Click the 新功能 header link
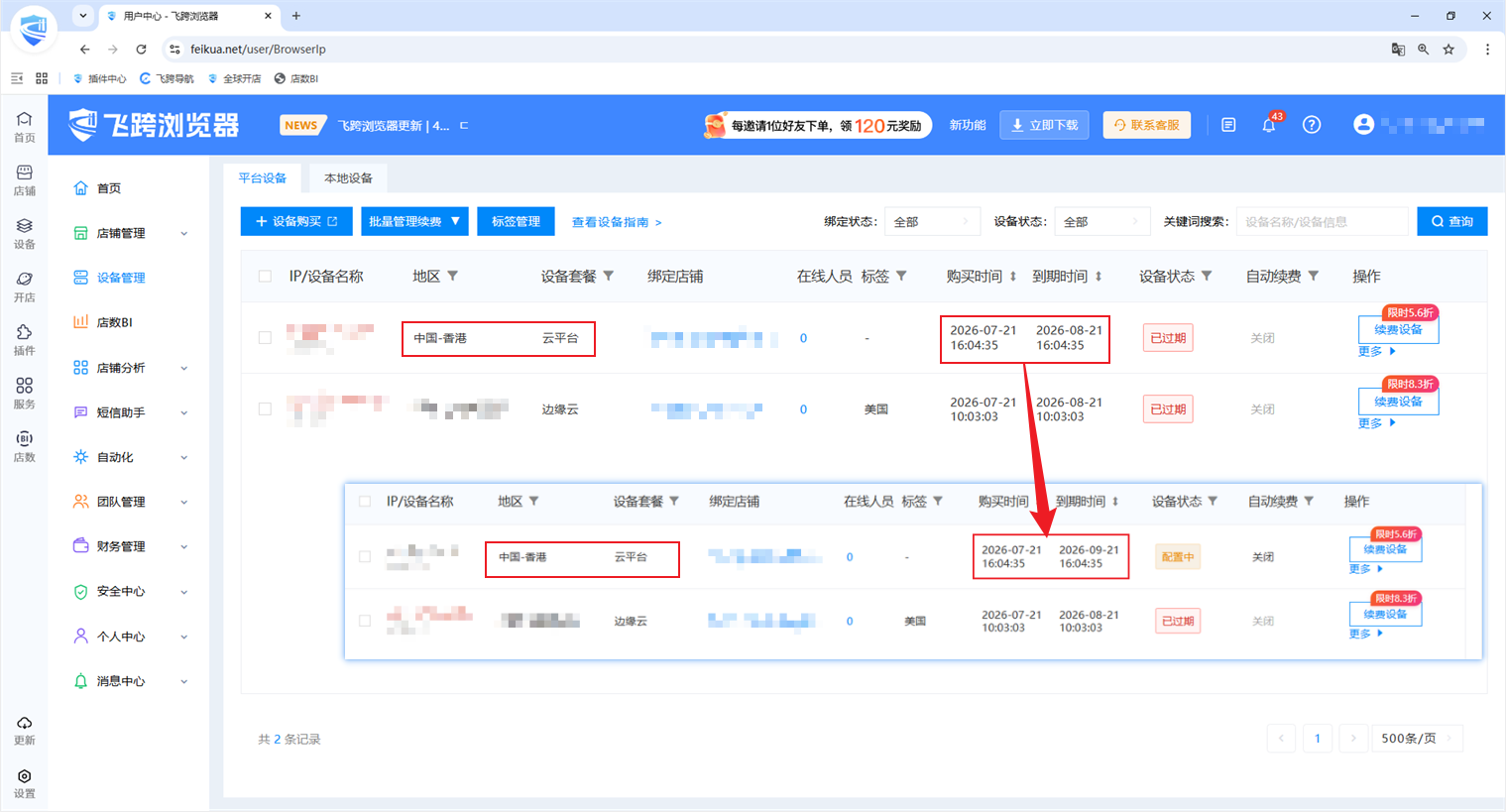 (968, 125)
